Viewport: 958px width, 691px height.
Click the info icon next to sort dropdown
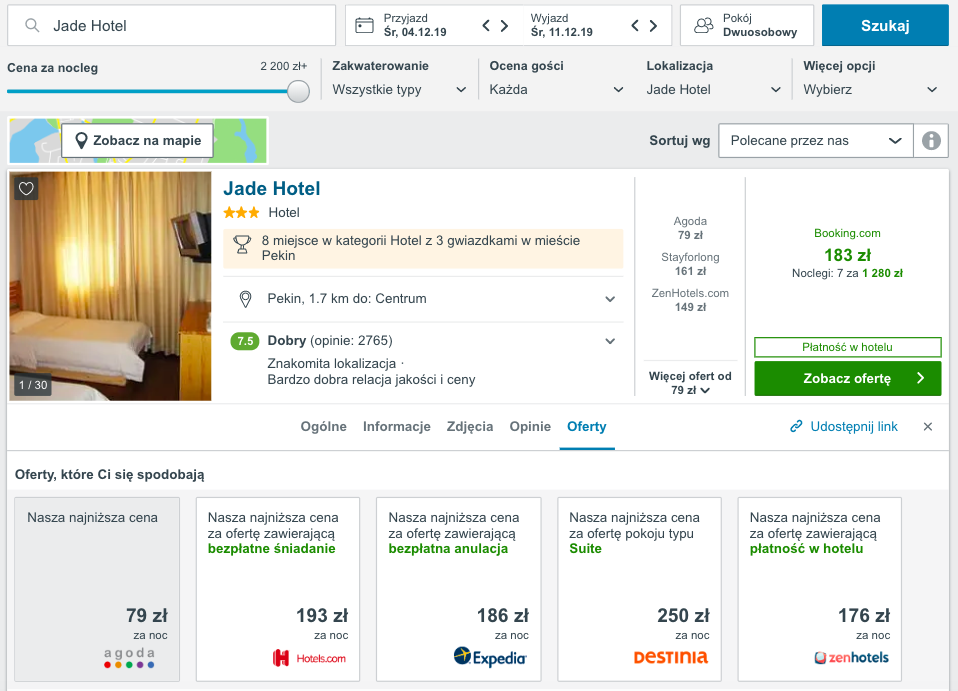coord(931,141)
